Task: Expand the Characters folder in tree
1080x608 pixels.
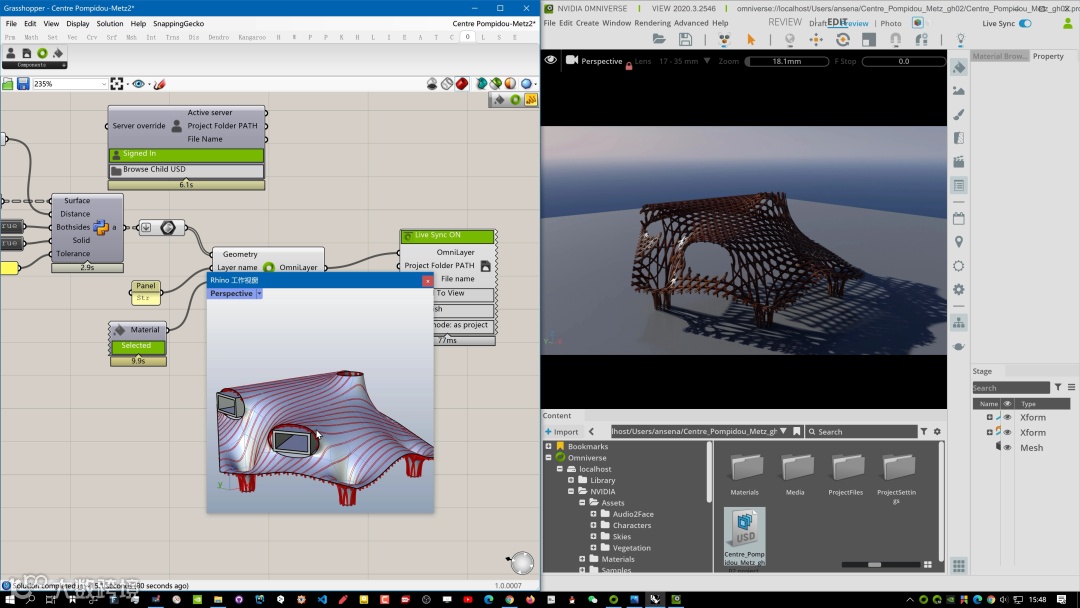Action: [593, 525]
